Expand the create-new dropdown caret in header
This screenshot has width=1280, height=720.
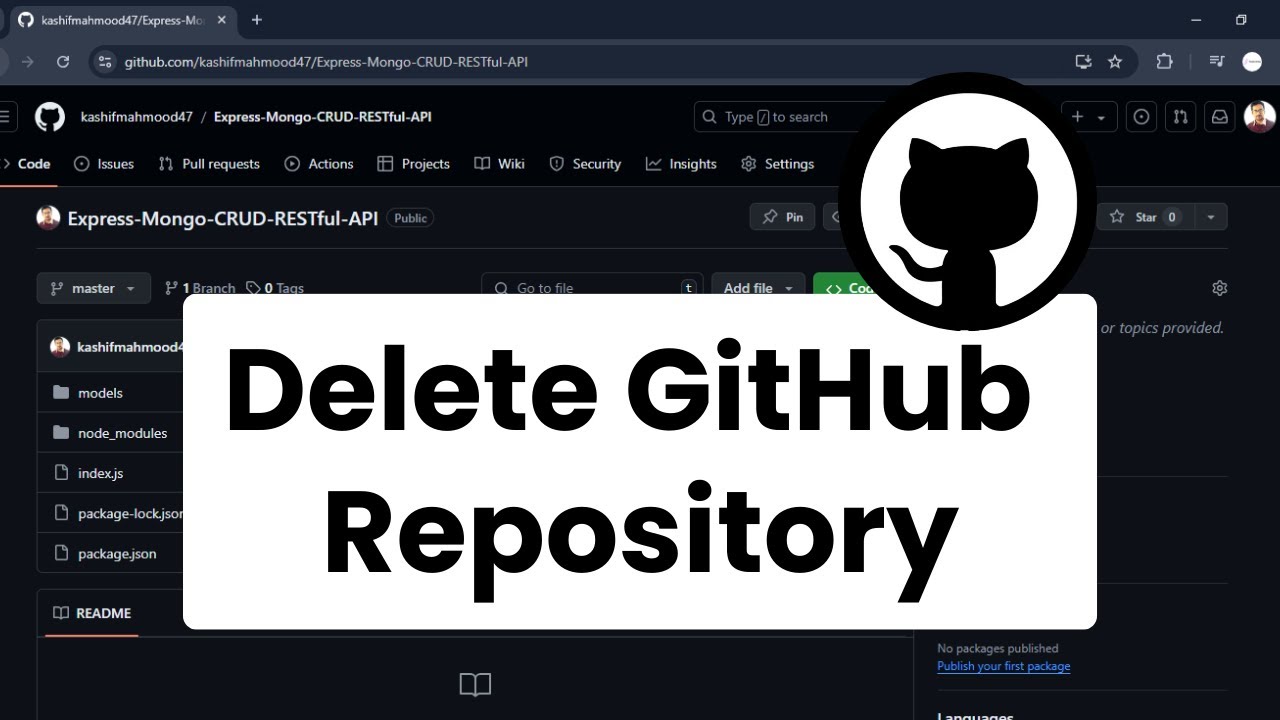(1101, 117)
